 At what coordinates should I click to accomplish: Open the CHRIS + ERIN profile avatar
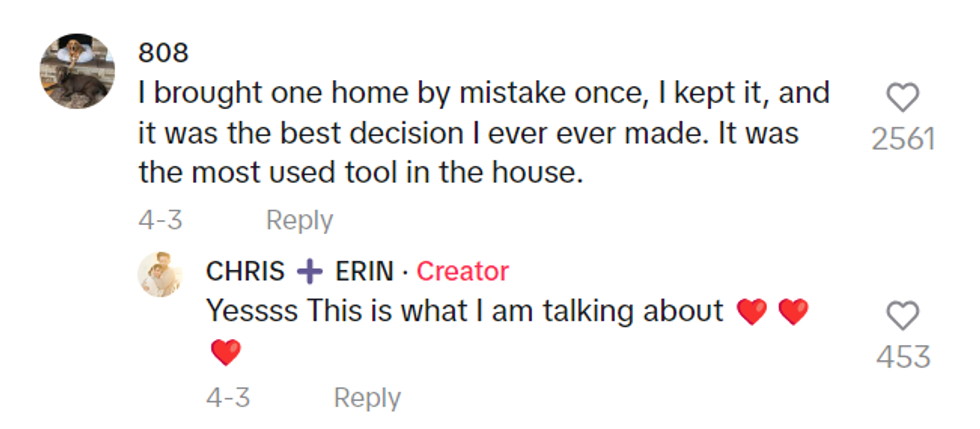coord(164,274)
